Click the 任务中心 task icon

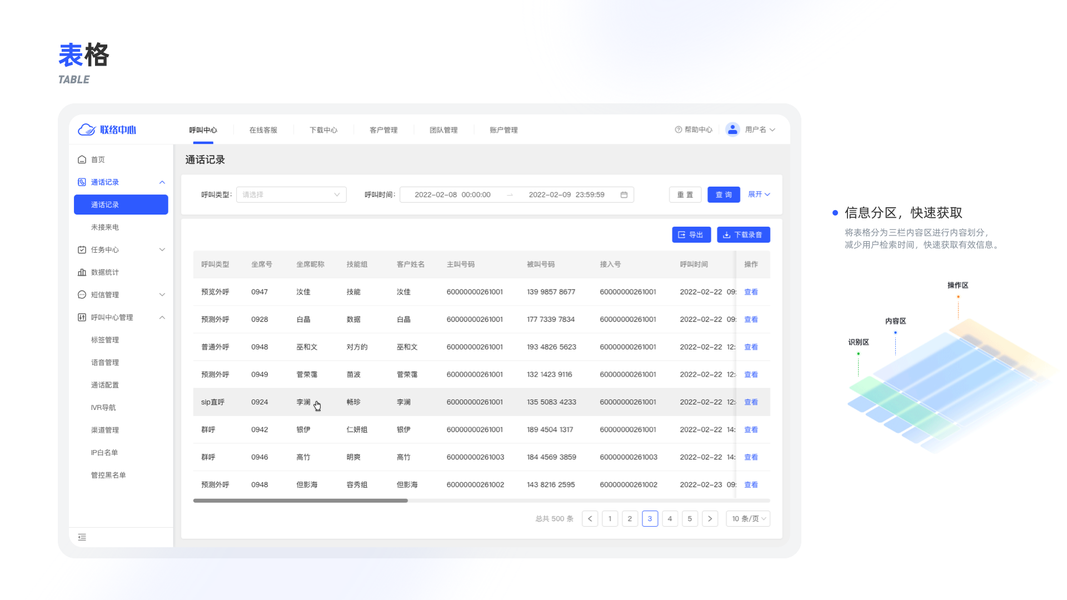tap(82, 250)
